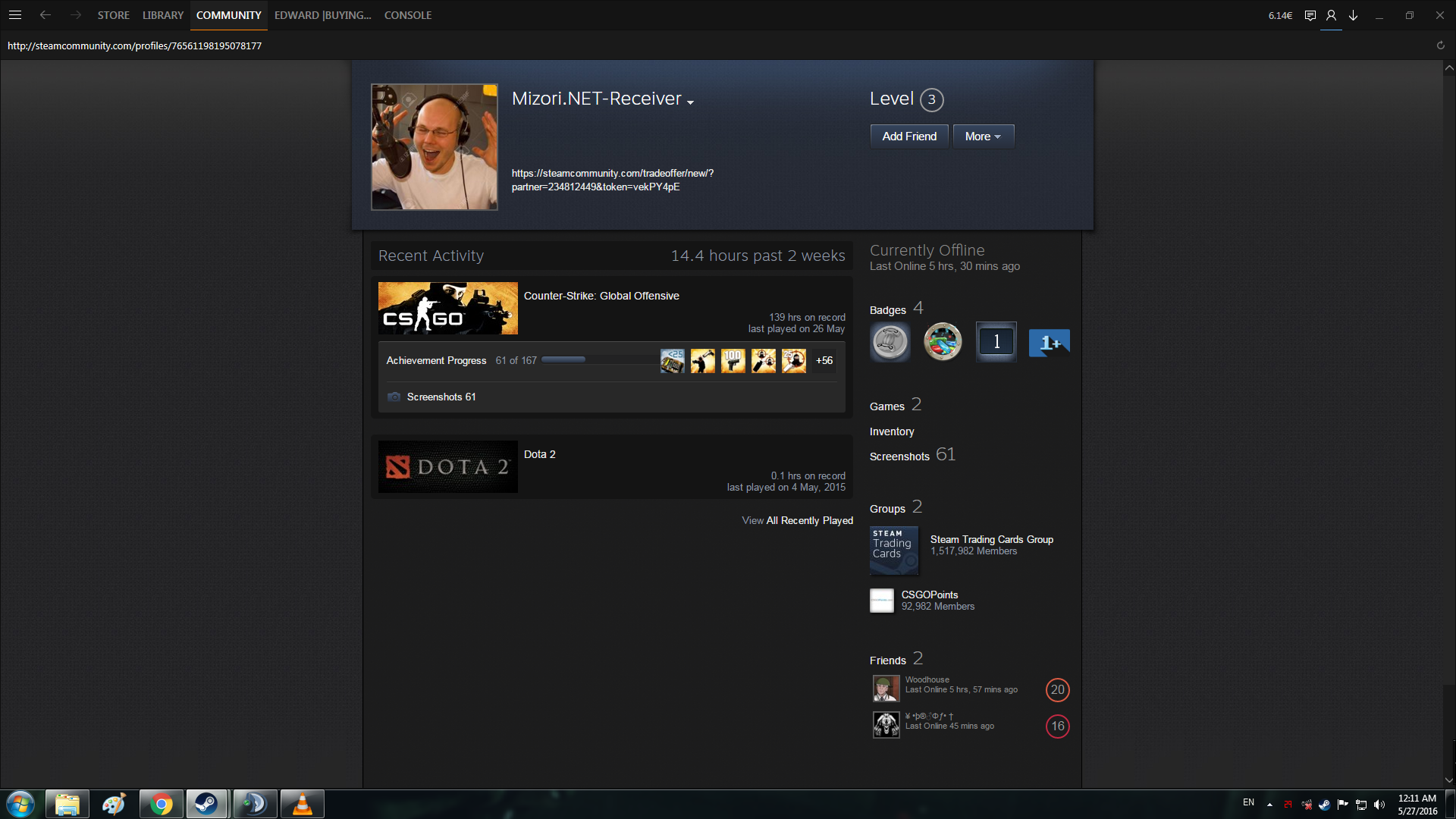Image resolution: width=1456 pixels, height=819 pixels.
Task: Open first CS:GO achievement icon
Action: (672, 361)
